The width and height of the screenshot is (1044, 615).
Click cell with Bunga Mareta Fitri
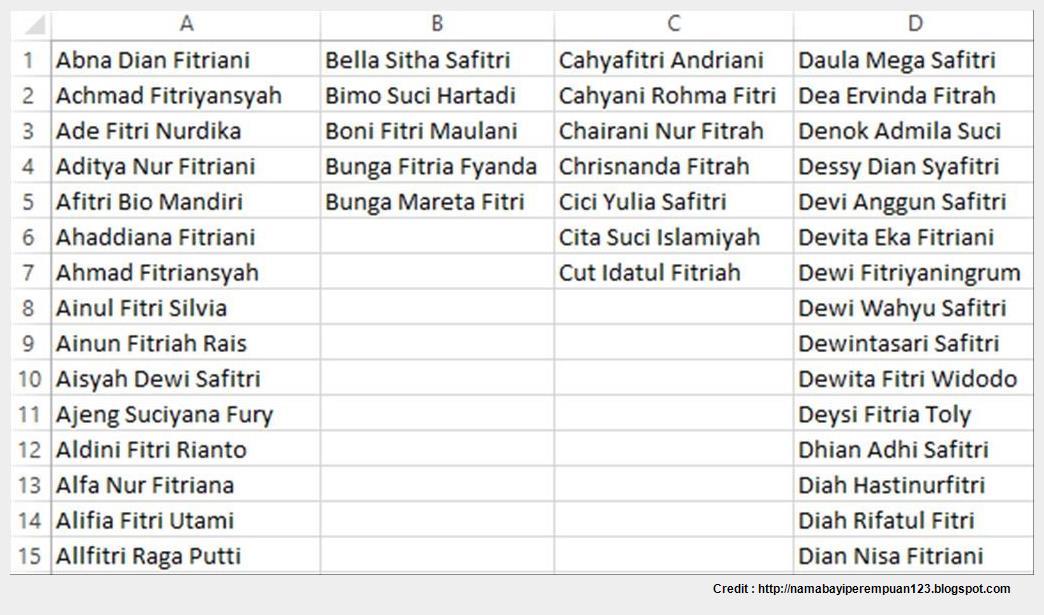437,202
